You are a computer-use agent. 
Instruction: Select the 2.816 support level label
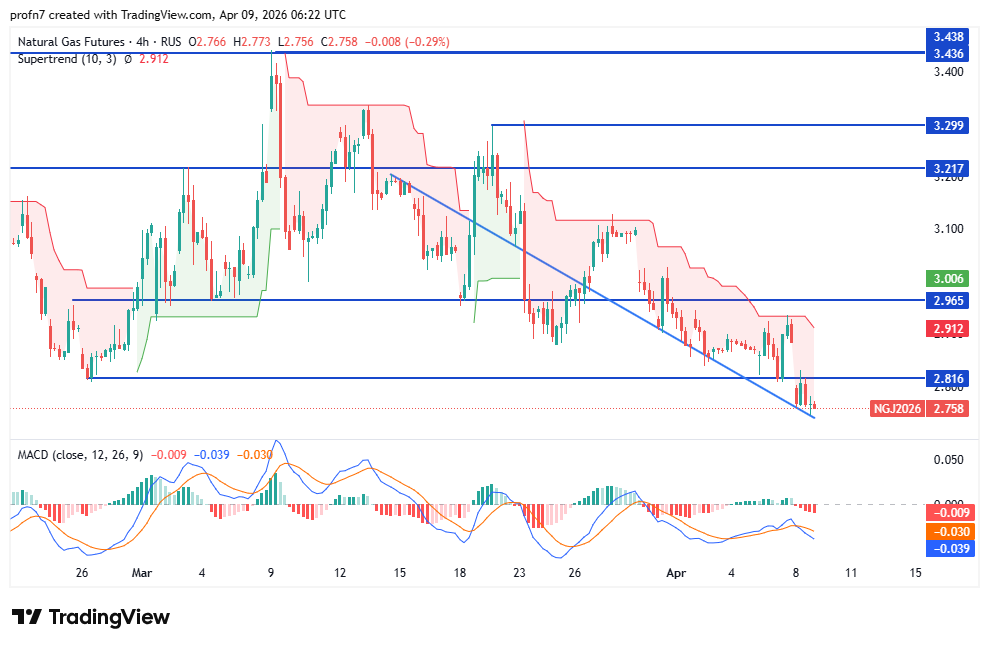click(948, 378)
